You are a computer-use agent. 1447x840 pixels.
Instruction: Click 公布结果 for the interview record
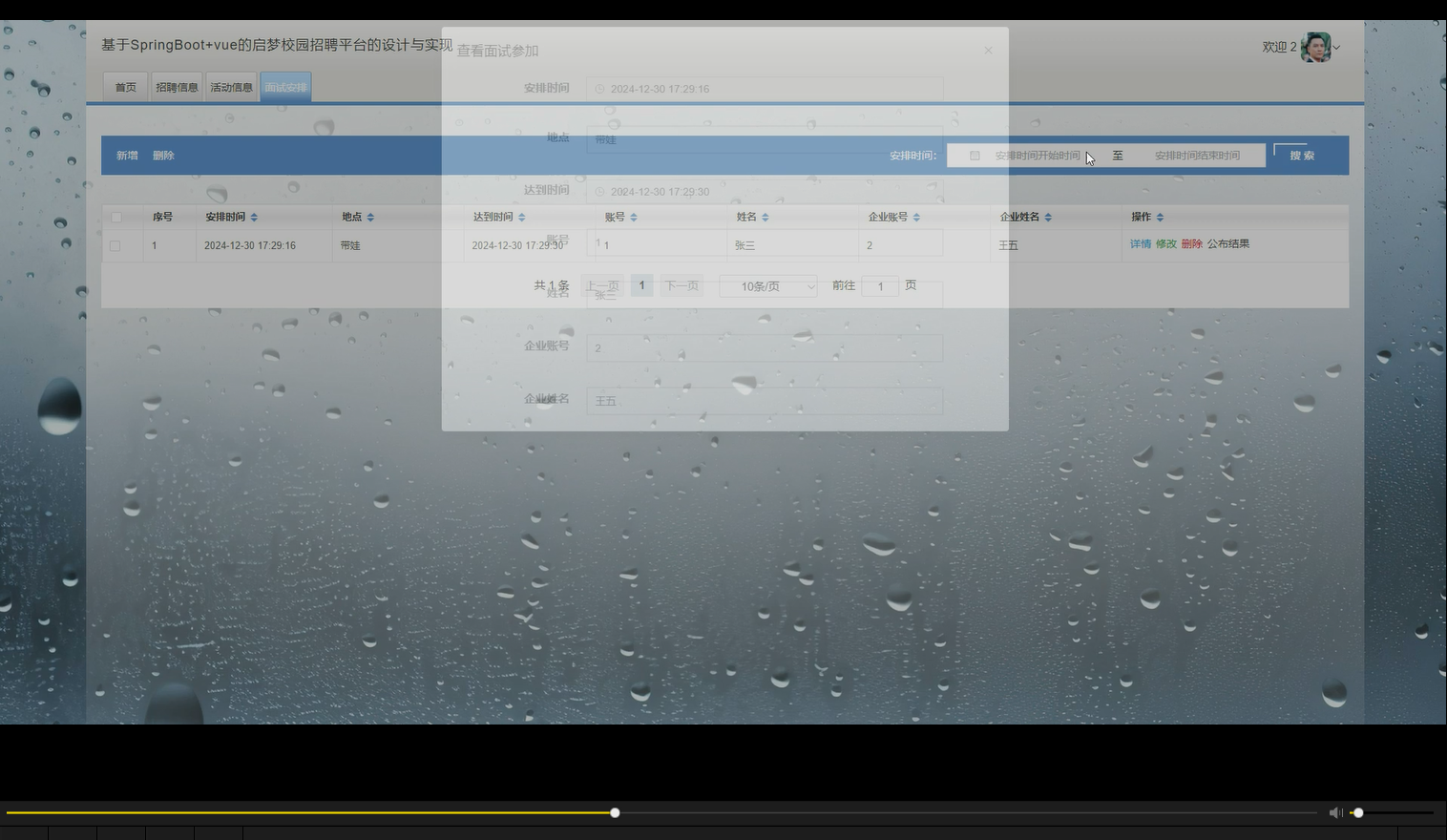coord(1228,244)
